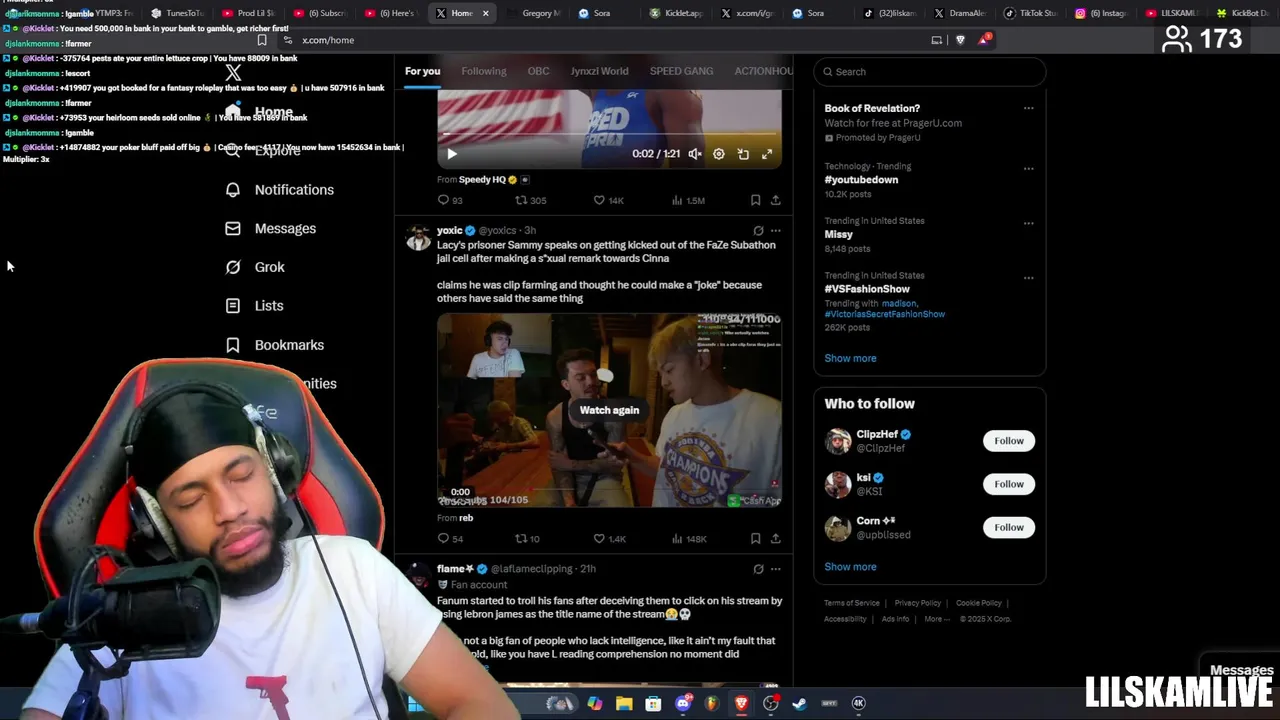
Task: Switch to the Following tab
Action: click(483, 71)
